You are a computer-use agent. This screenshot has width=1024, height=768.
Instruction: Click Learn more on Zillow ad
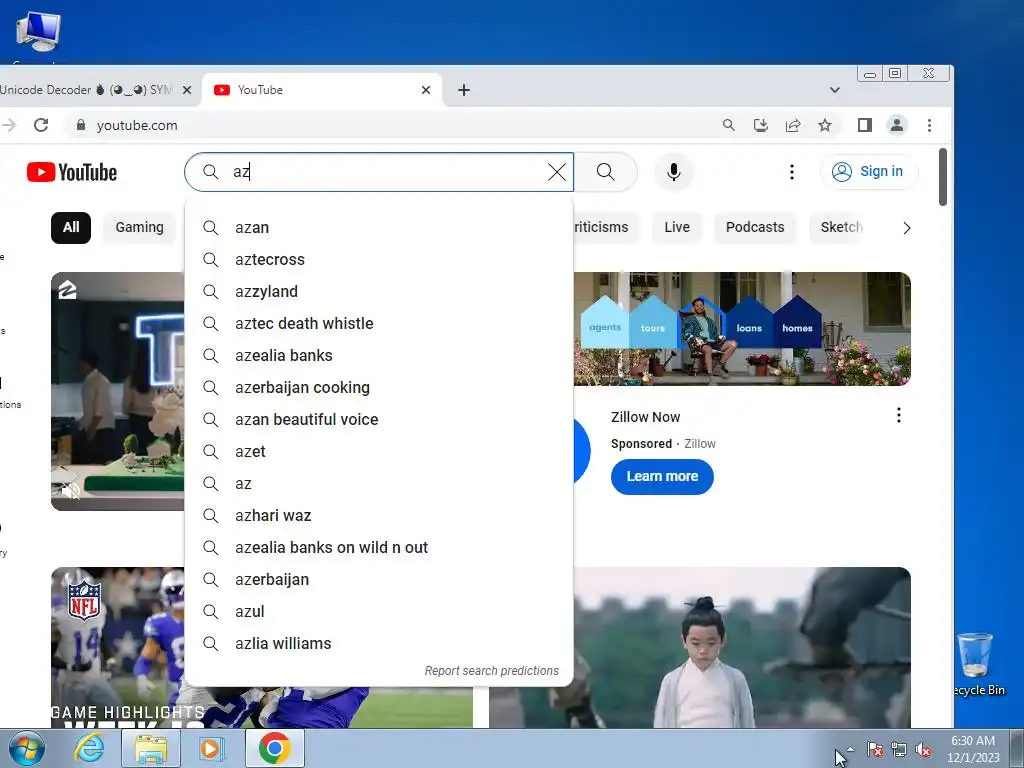(662, 477)
